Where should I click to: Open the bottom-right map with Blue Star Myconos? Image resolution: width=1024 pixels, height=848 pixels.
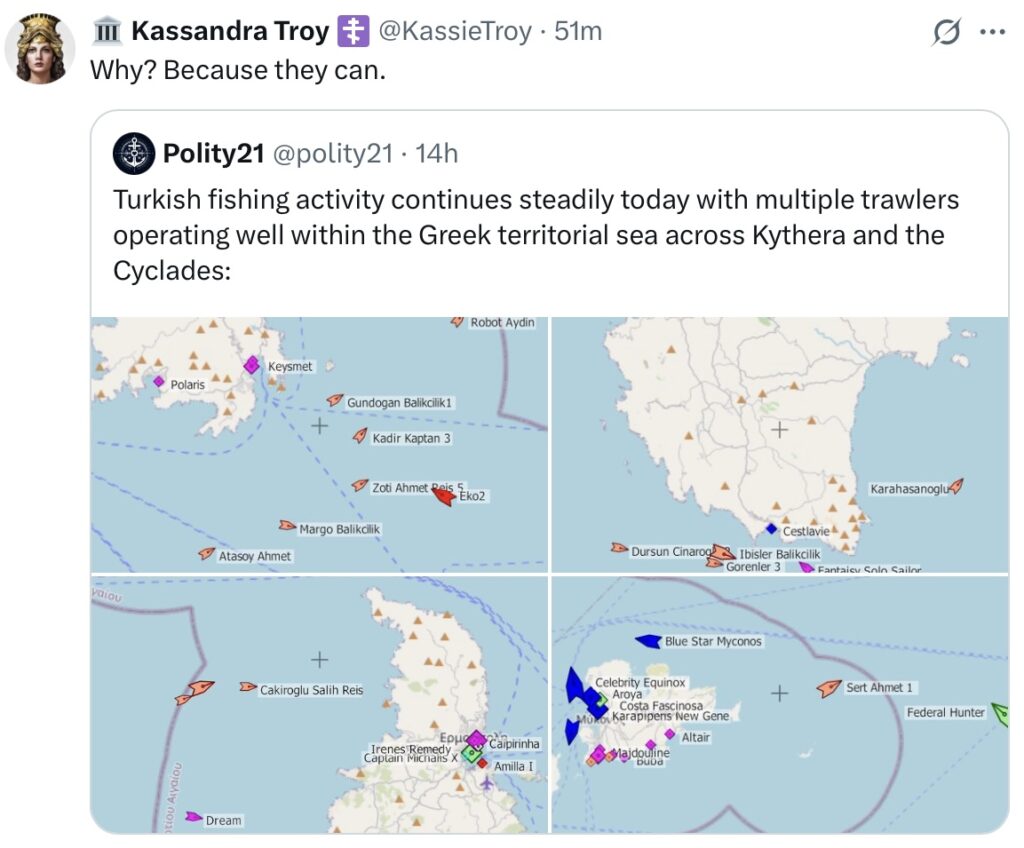pyautogui.click(x=780, y=704)
